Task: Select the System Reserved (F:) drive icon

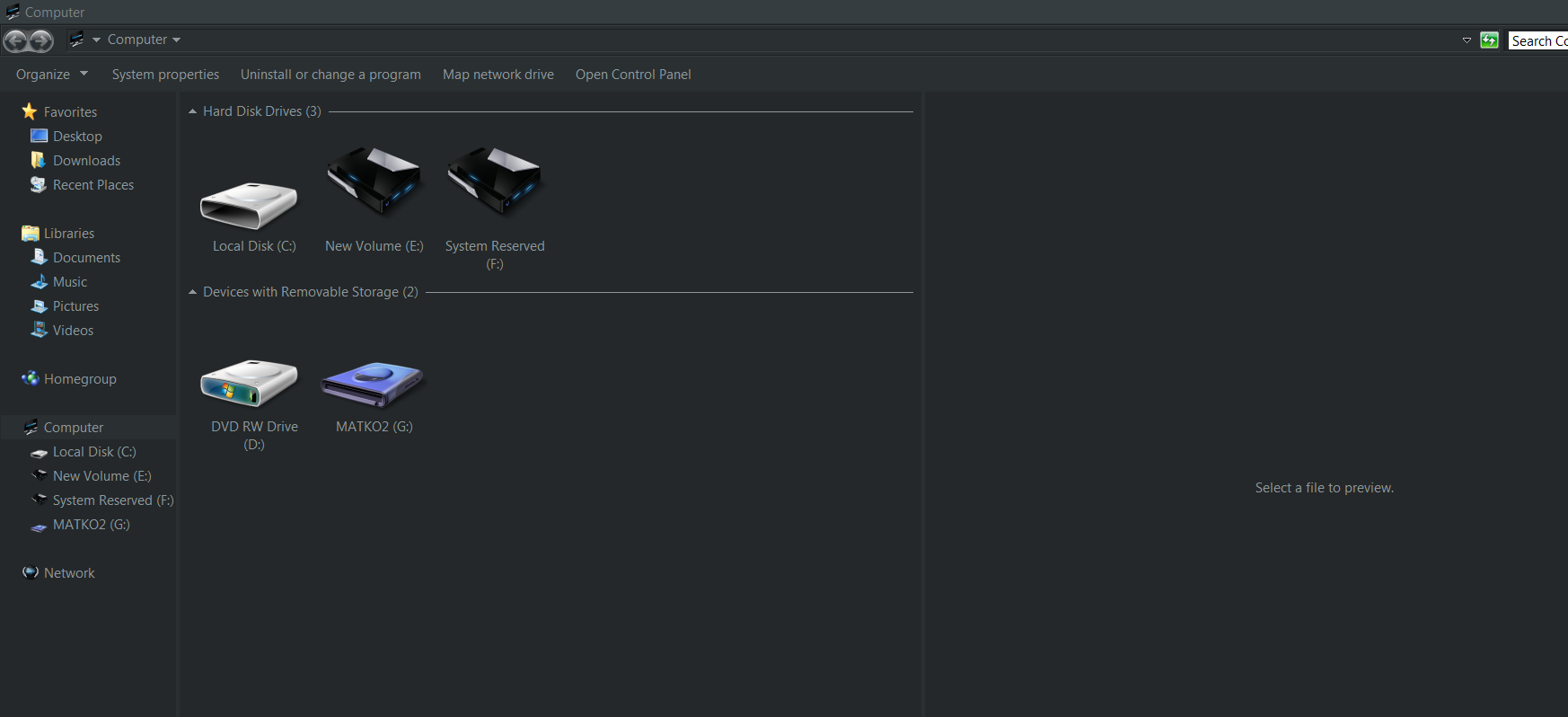Action: pyautogui.click(x=495, y=183)
